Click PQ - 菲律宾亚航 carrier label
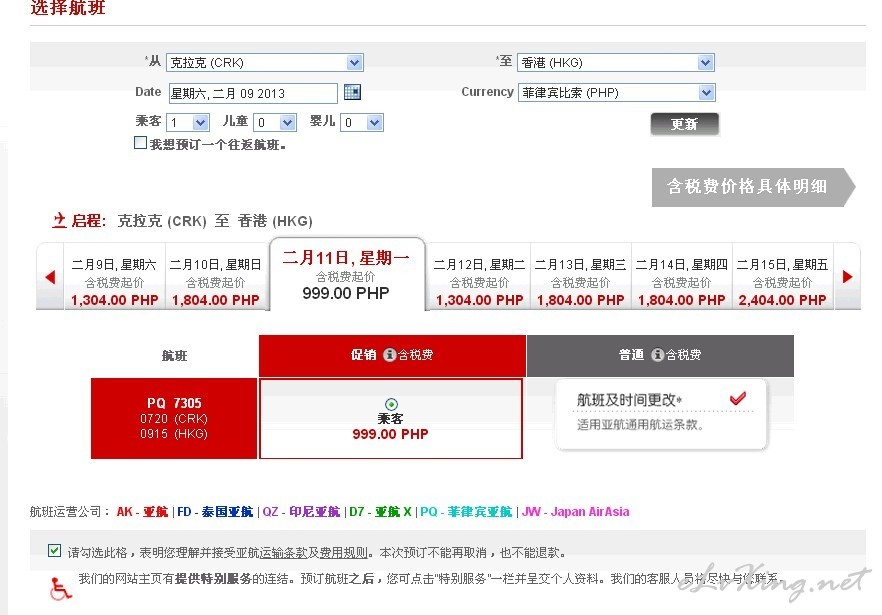Viewport: 882px width, 615px height. (x=466, y=511)
